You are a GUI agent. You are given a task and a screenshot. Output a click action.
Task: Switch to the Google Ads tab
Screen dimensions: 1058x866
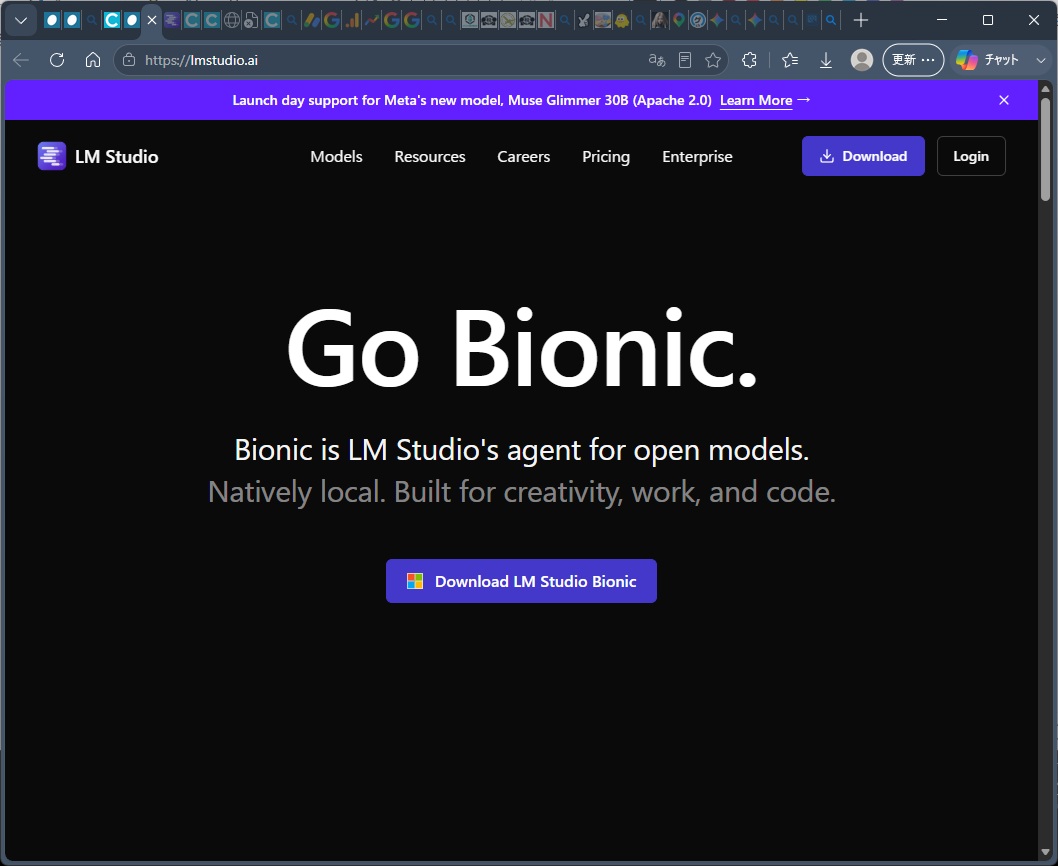(311, 20)
